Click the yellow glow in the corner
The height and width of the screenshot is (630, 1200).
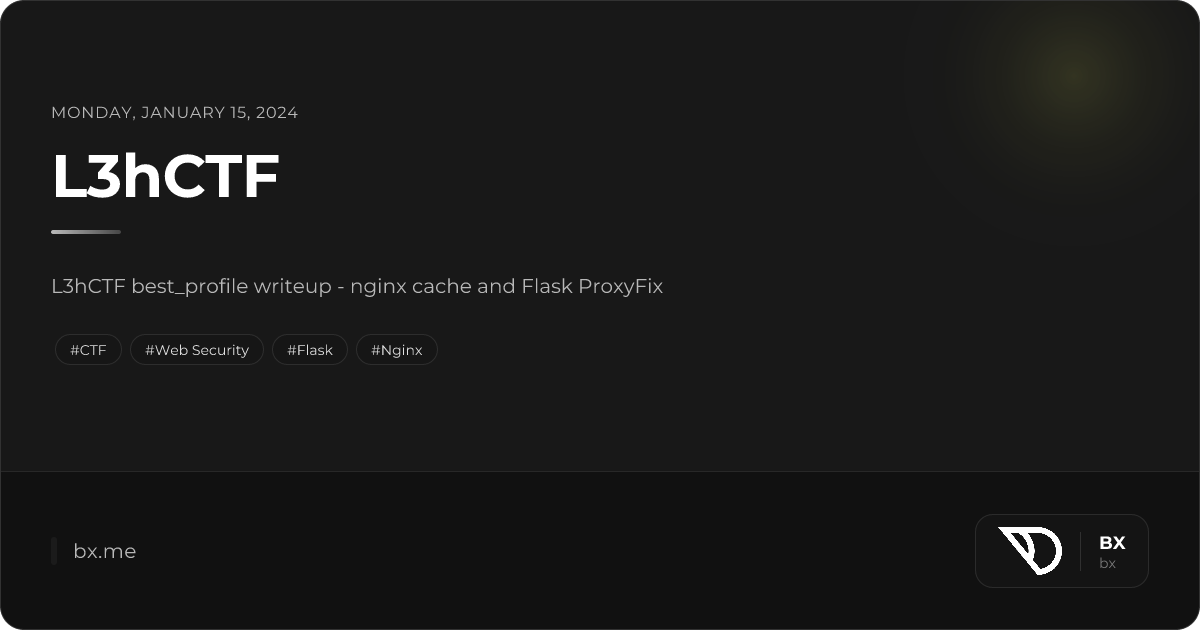(x=1075, y=75)
